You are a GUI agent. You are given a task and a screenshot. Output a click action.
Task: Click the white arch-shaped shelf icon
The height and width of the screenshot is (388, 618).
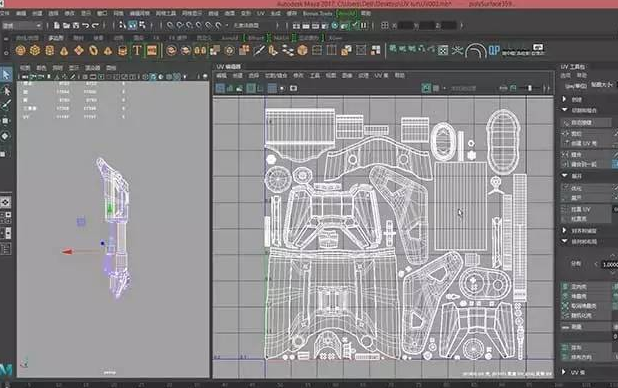476,51
